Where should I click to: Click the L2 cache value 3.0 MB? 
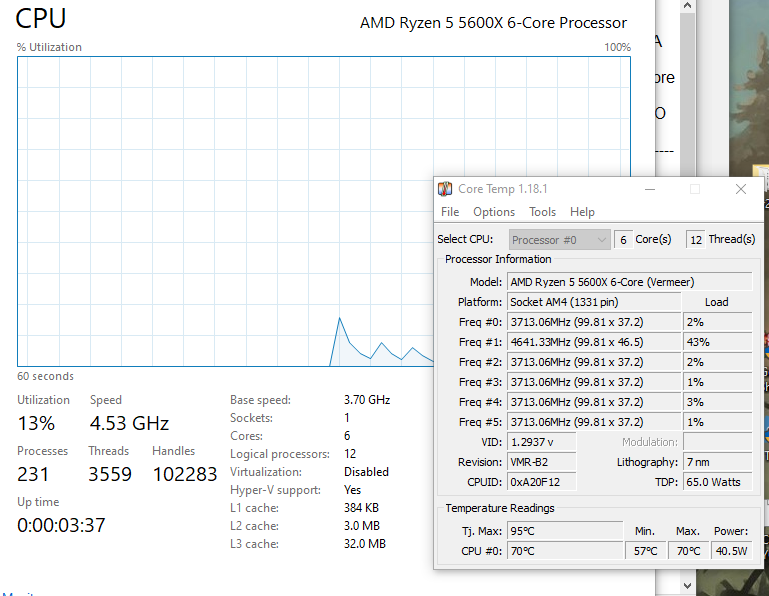pyautogui.click(x=362, y=526)
